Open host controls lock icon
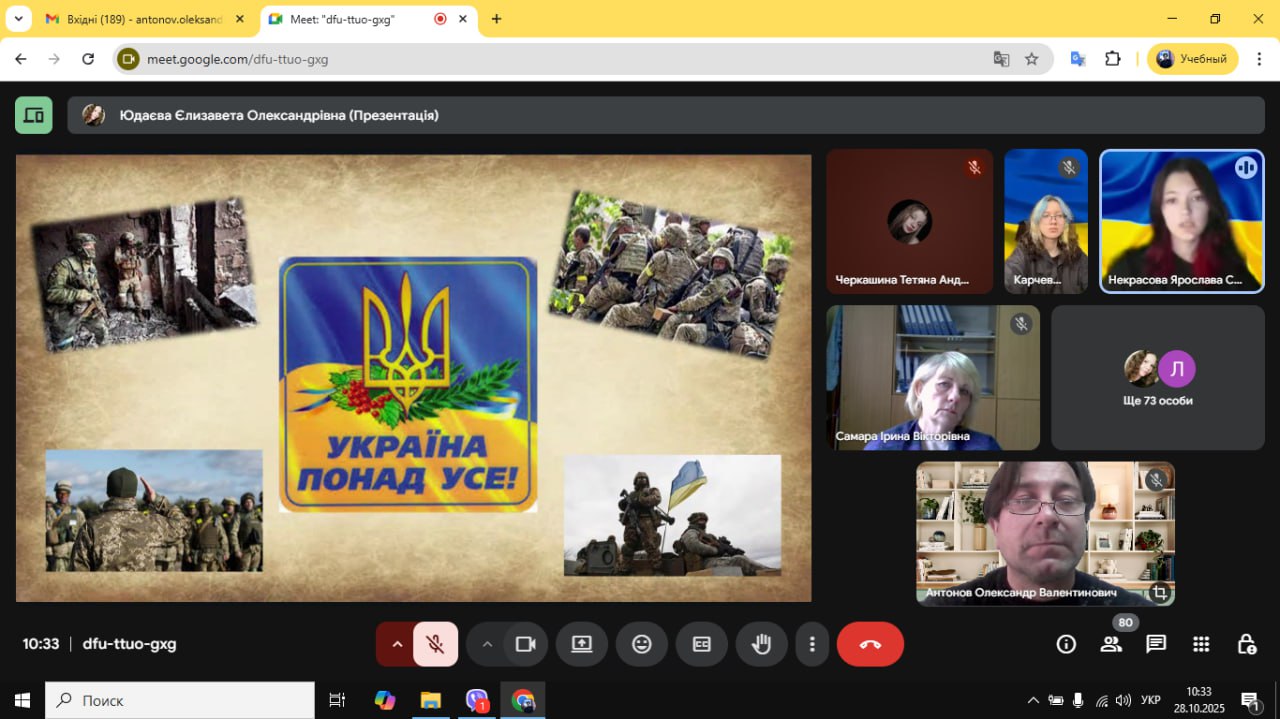The width and height of the screenshot is (1280, 719). point(1246,644)
